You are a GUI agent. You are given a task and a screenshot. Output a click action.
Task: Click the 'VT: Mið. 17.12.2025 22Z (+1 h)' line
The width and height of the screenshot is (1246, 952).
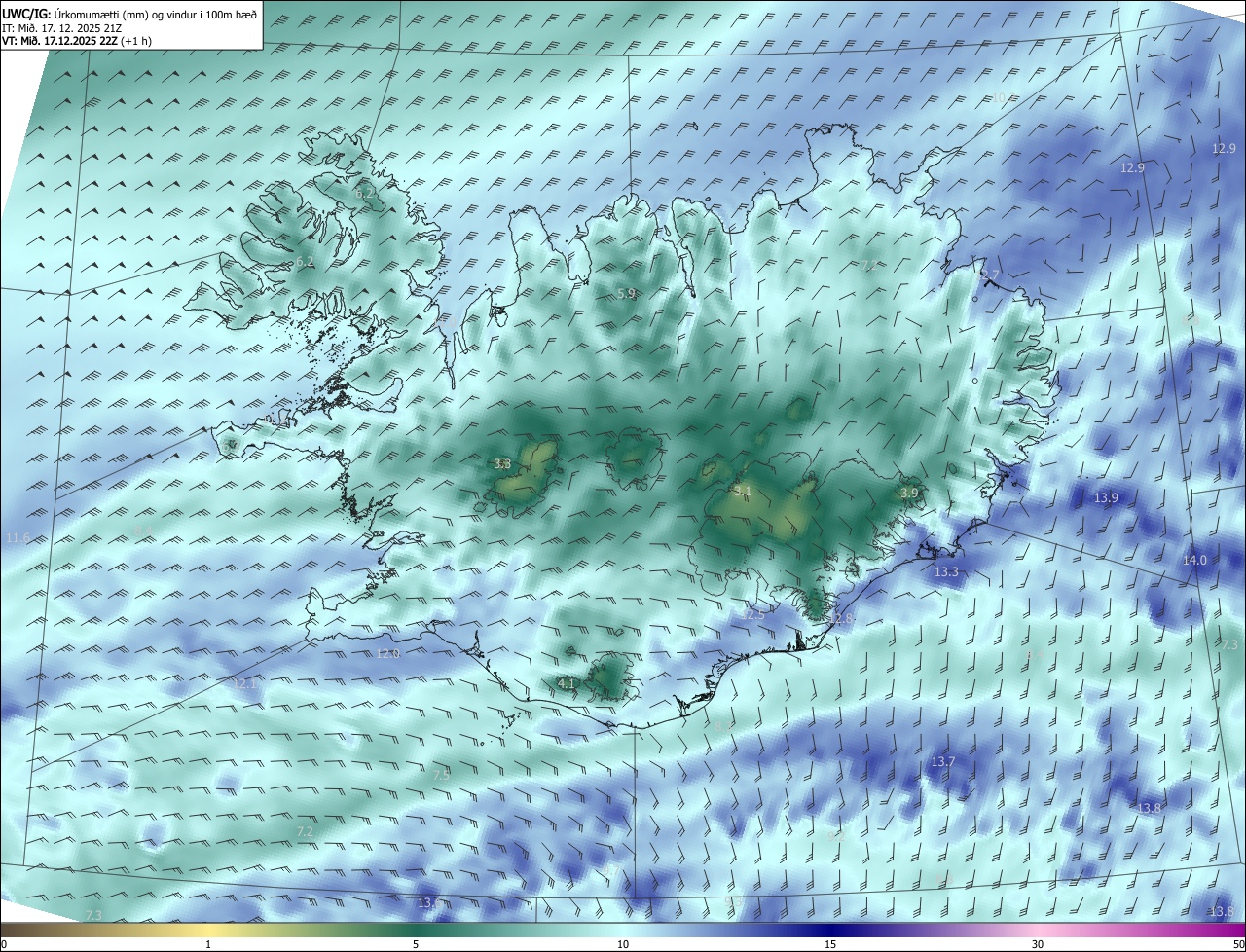click(77, 41)
